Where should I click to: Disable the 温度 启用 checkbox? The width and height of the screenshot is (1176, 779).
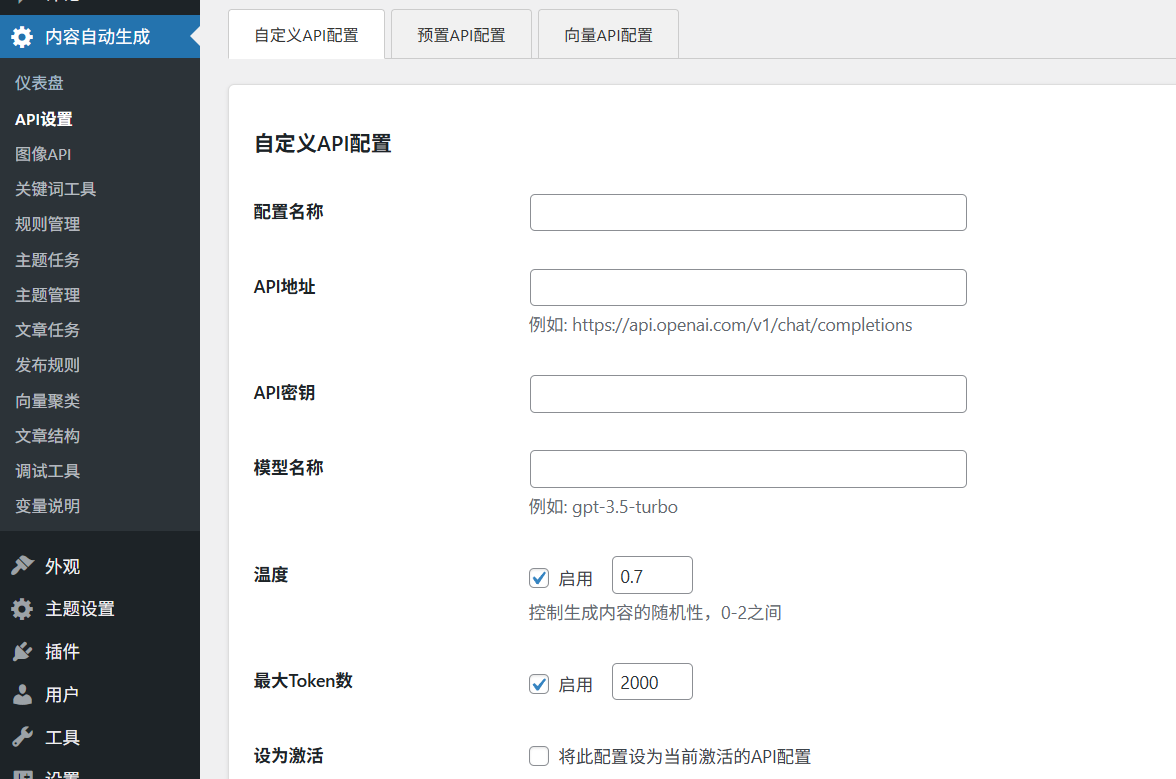coord(539,578)
